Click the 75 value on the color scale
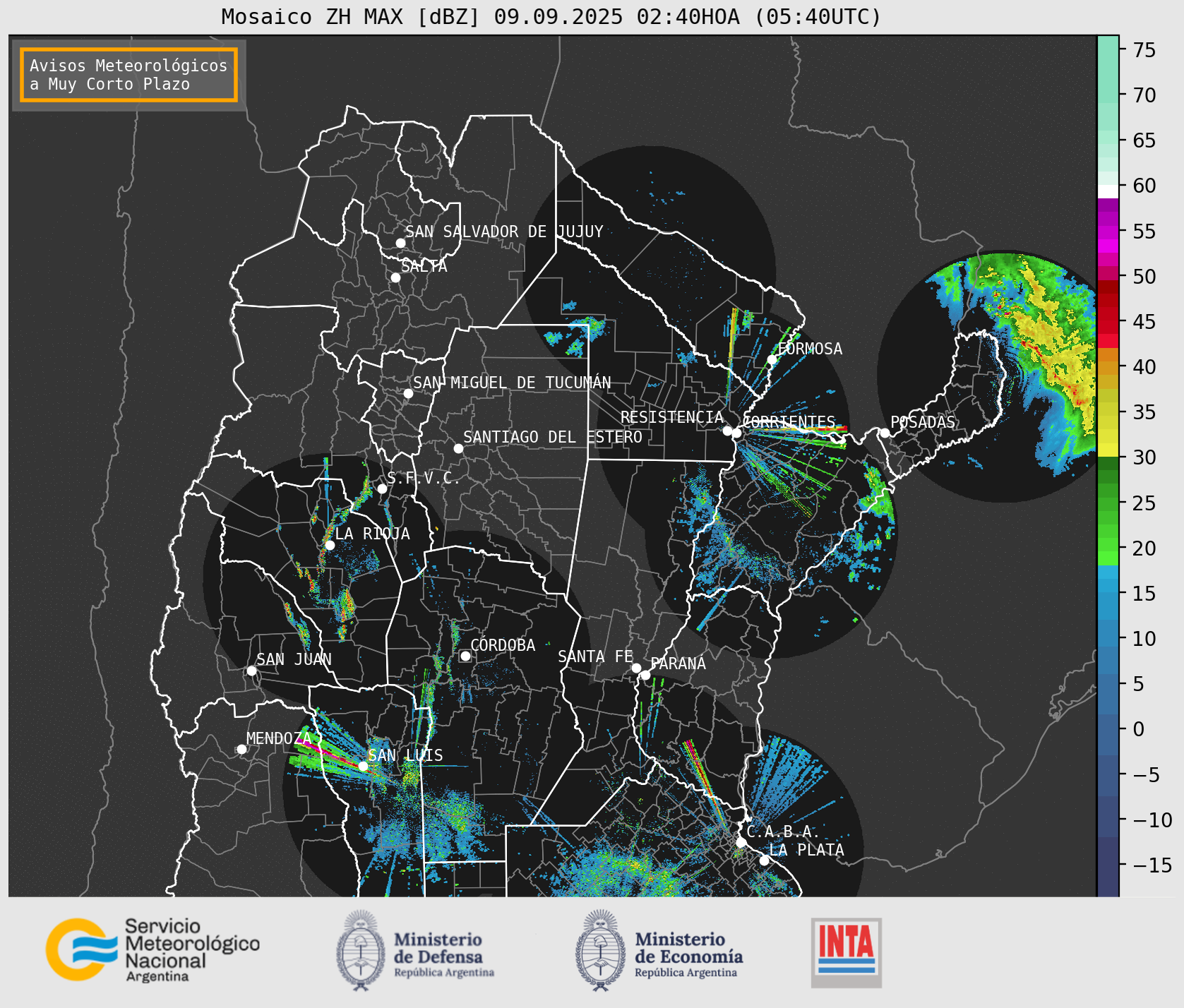Viewport: 1184px width, 1008px height. pos(1144,50)
